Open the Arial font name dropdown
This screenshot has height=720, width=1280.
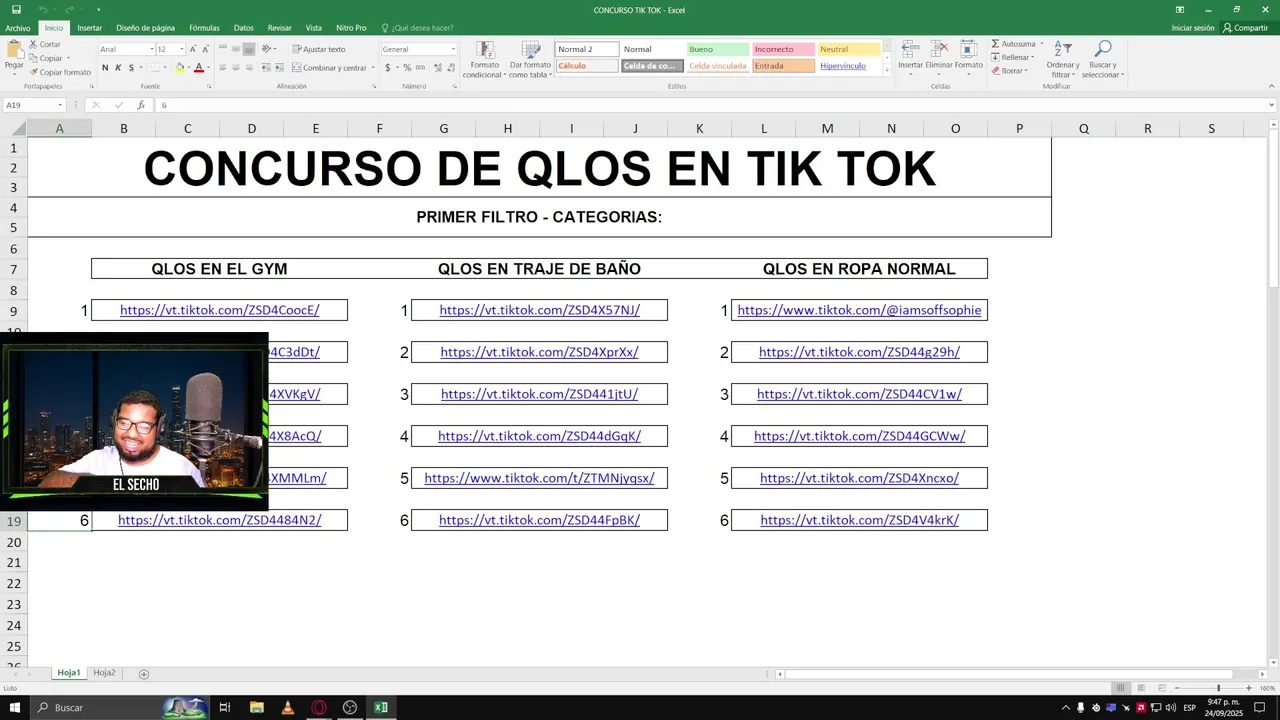point(152,49)
